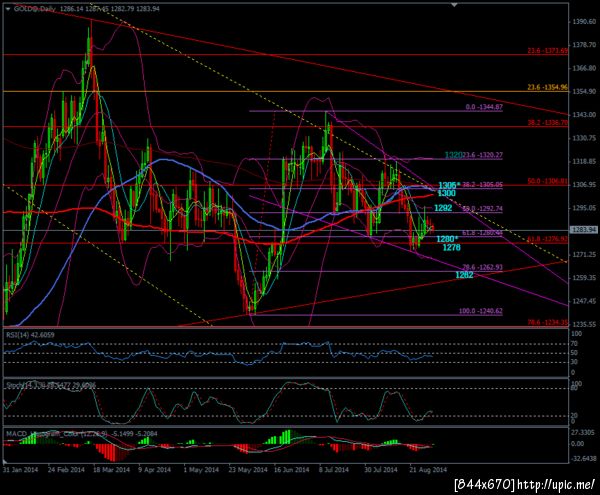Click the 30 Jul 2014 date label
Screen dimensions: 600x495
(381, 470)
